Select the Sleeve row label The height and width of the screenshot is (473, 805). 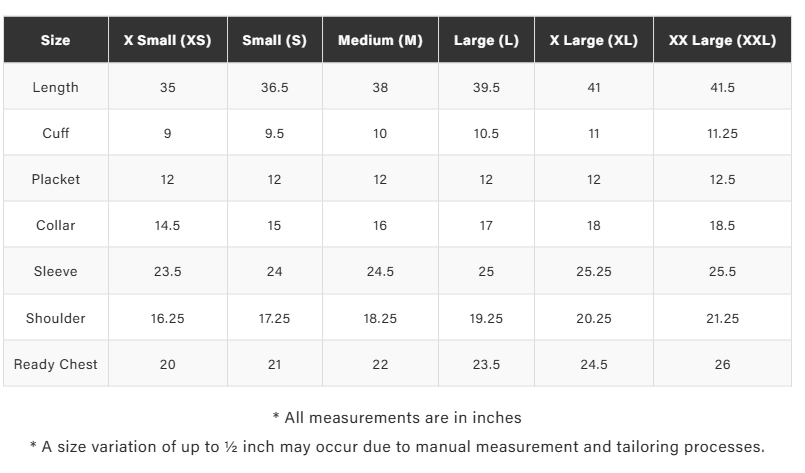pos(55,271)
